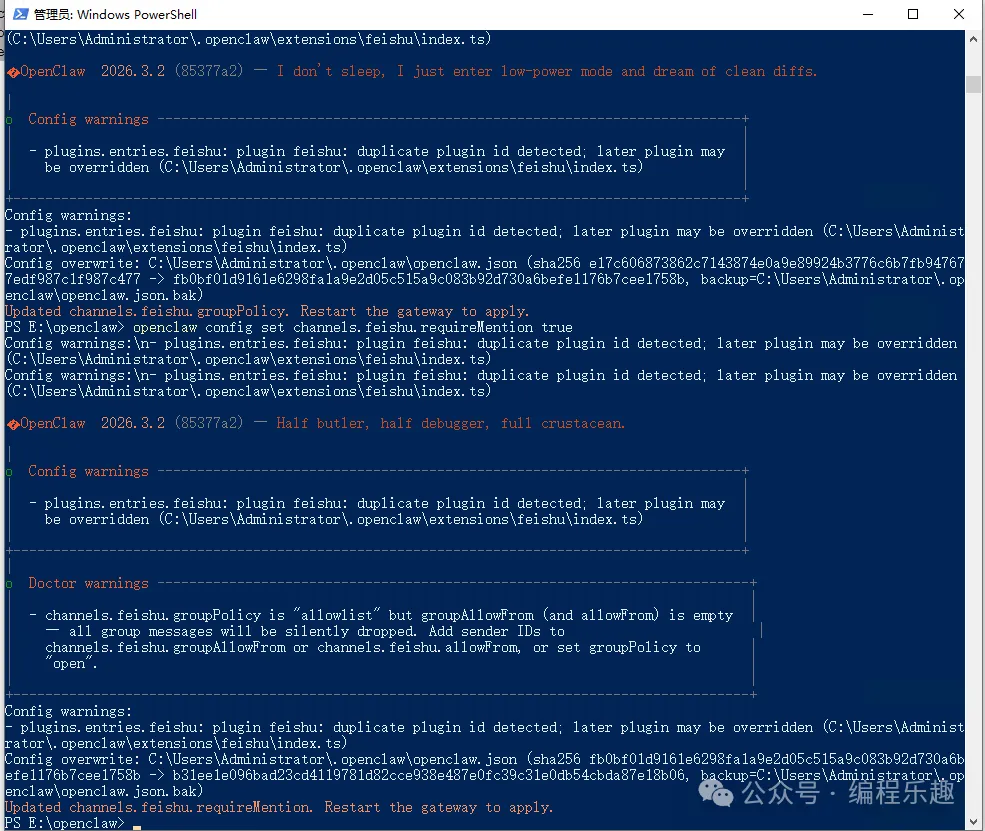This screenshot has height=831, width=985.
Task: Click the command 'openclaw config set channels.feishu.requireMention true'
Action: (x=352, y=327)
